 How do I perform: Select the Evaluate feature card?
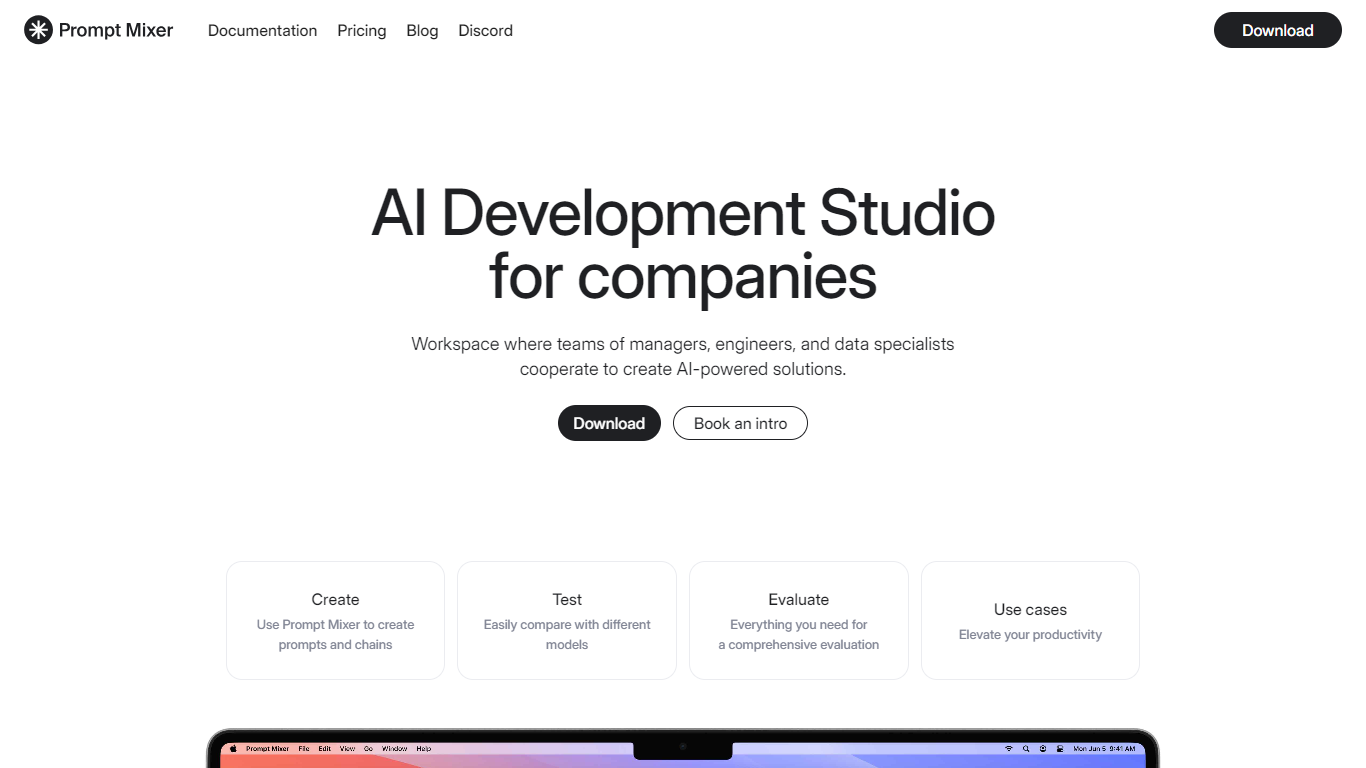click(x=799, y=620)
